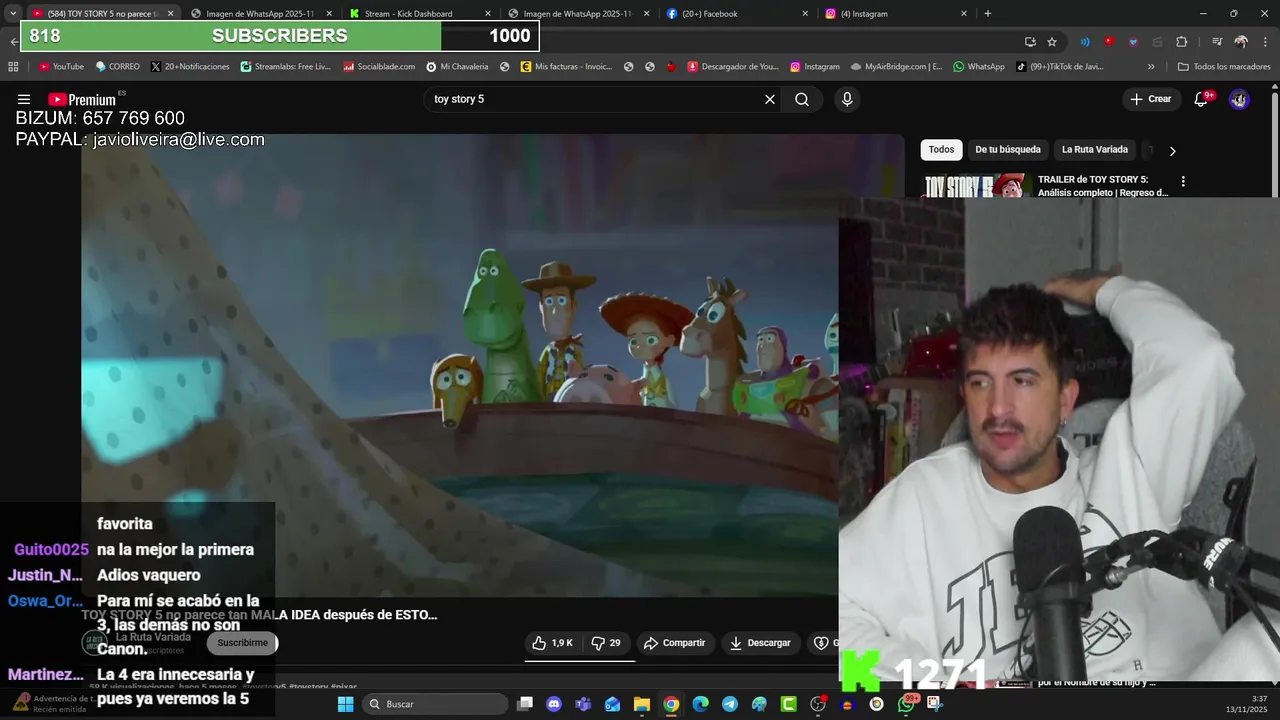This screenshot has height=720, width=1280.
Task: Go to YouTube Premium home logo
Action: tap(82, 99)
